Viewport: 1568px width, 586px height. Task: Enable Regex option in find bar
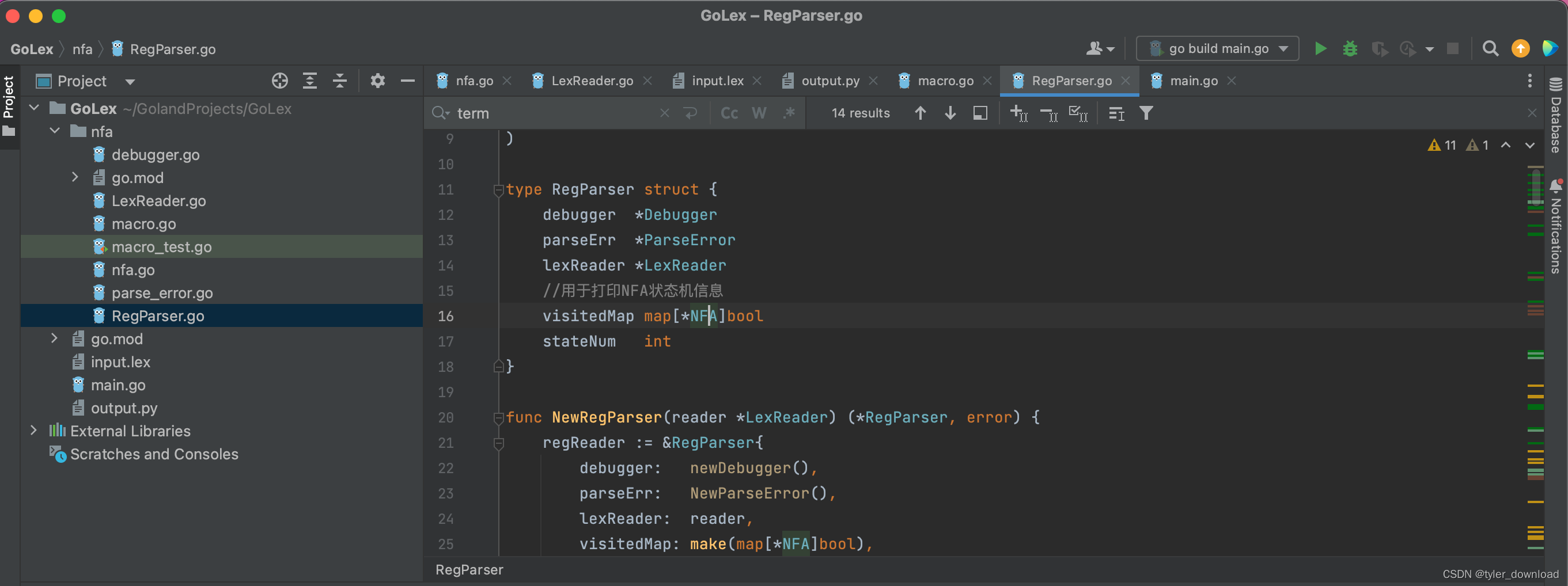pos(789,113)
